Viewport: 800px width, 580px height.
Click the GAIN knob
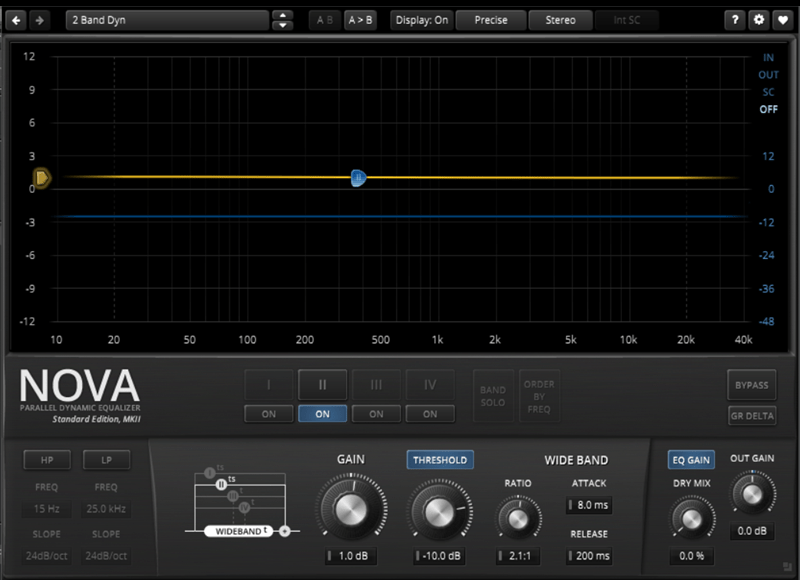[x=351, y=508]
